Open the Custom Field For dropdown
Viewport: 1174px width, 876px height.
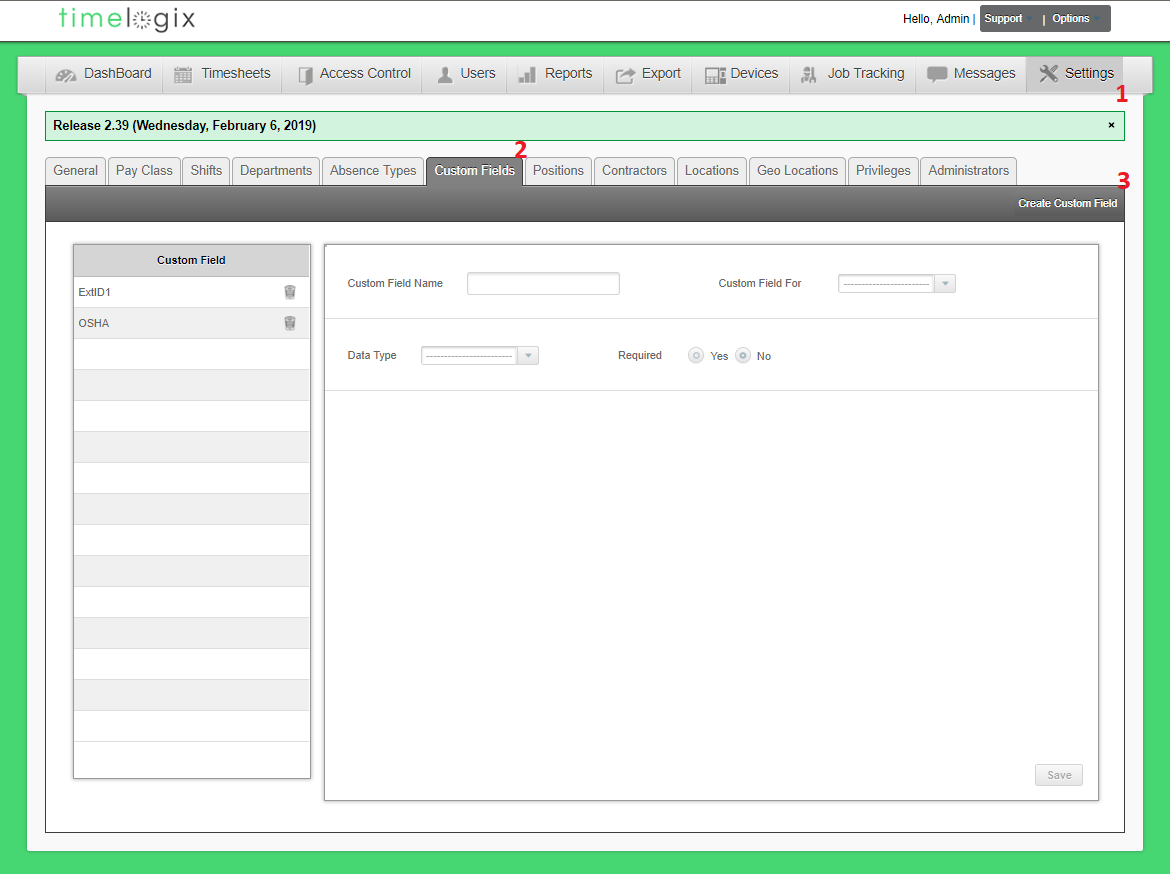(897, 284)
